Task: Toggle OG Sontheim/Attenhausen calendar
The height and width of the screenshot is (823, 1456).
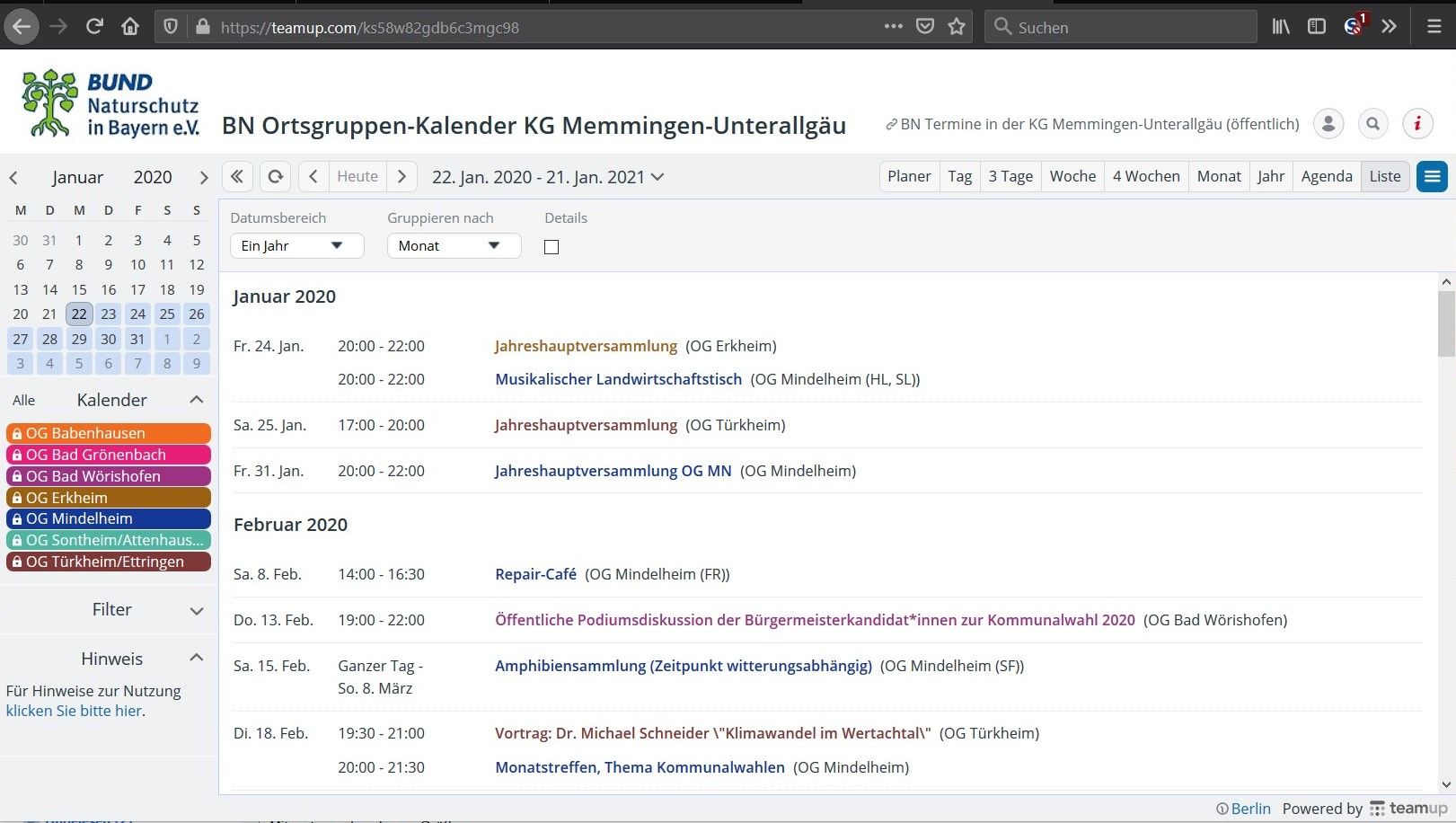Action: 109,540
